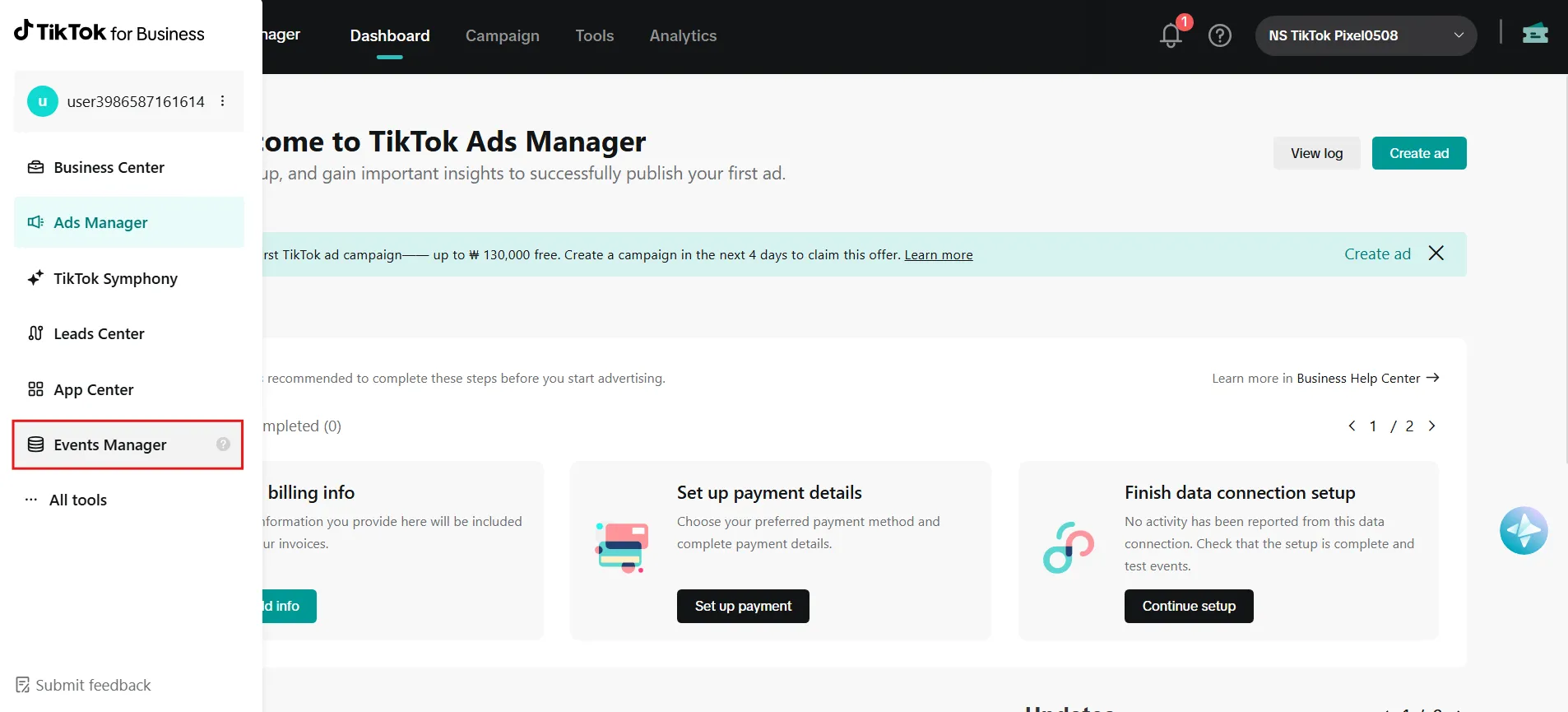
Task: Click the help icon next to Events Manager
Action: click(223, 444)
